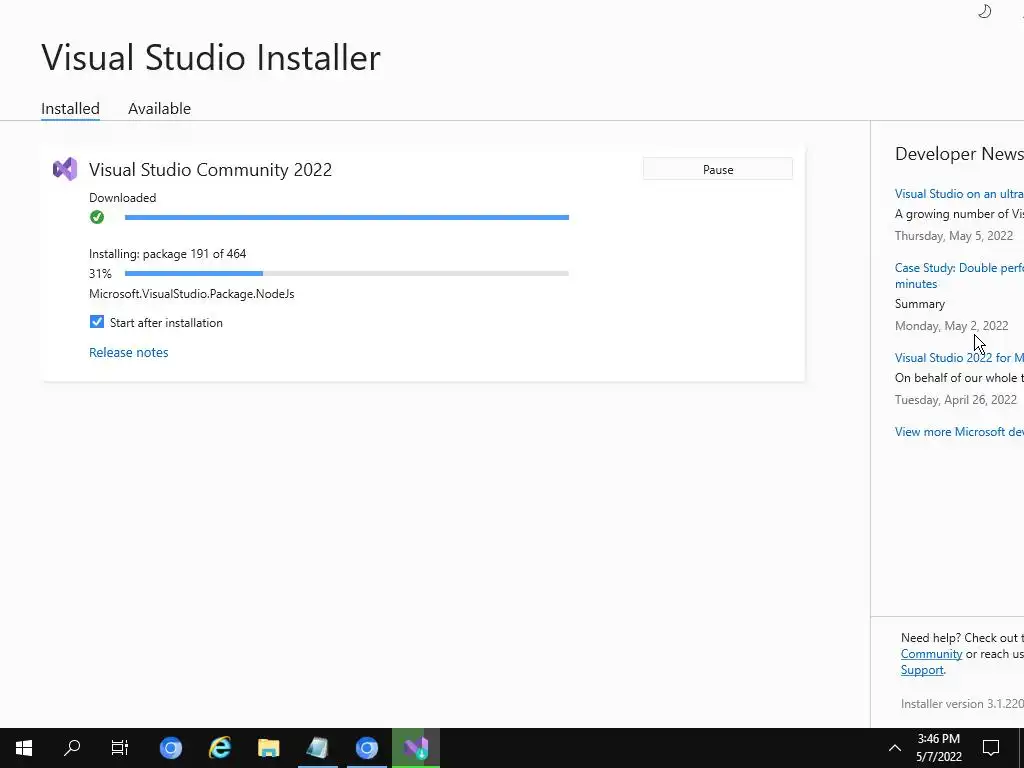Open the notepad-style app taskbar icon
Viewport: 1024px width, 768px height.
point(317,747)
